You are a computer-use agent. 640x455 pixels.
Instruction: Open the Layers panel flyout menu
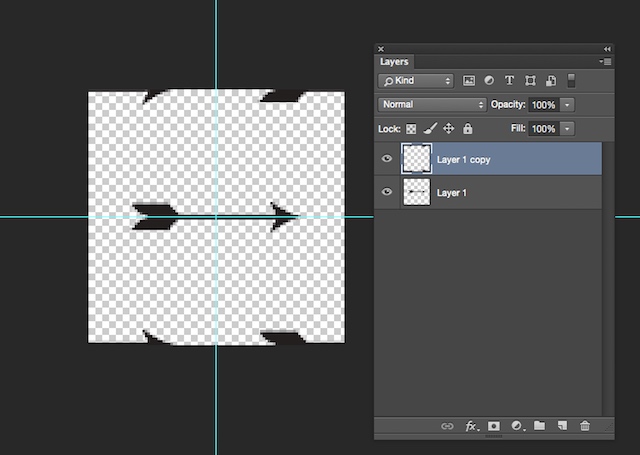click(605, 62)
